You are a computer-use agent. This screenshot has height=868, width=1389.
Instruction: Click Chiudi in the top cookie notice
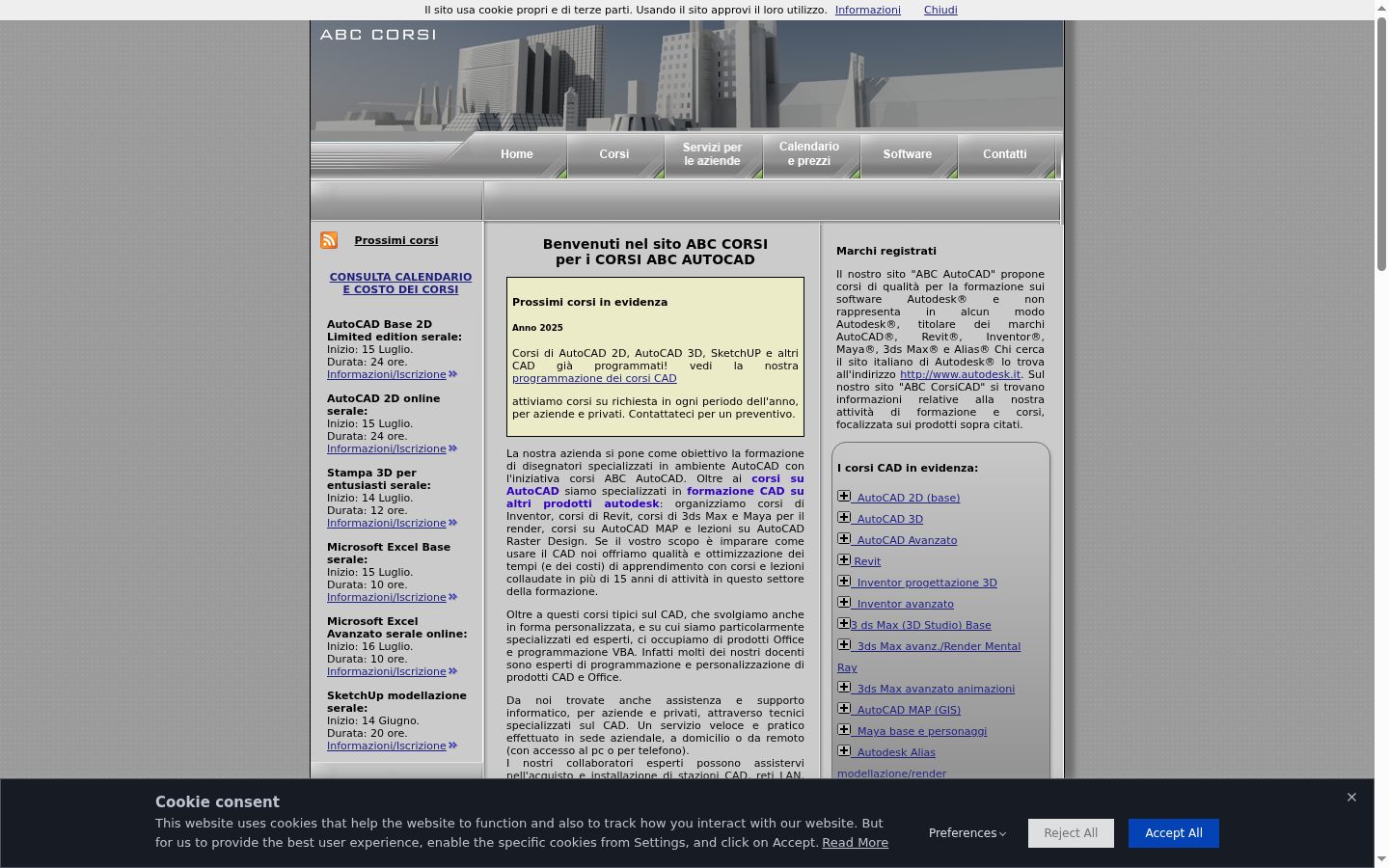940,10
